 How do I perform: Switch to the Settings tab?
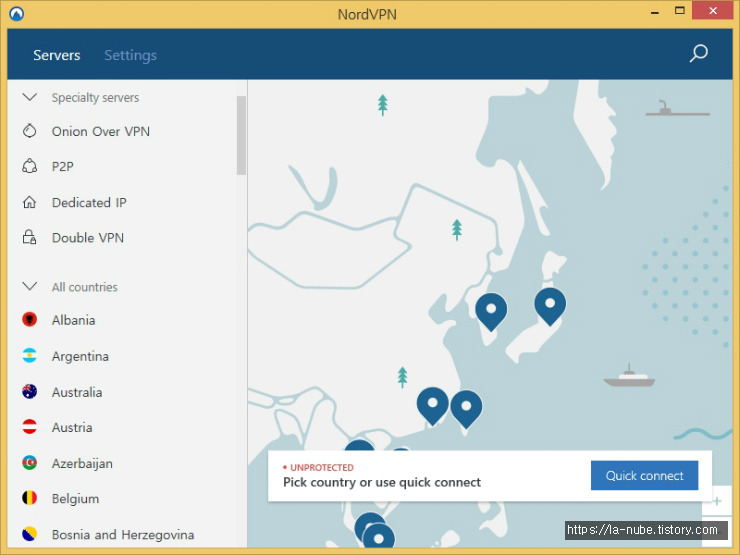130,55
